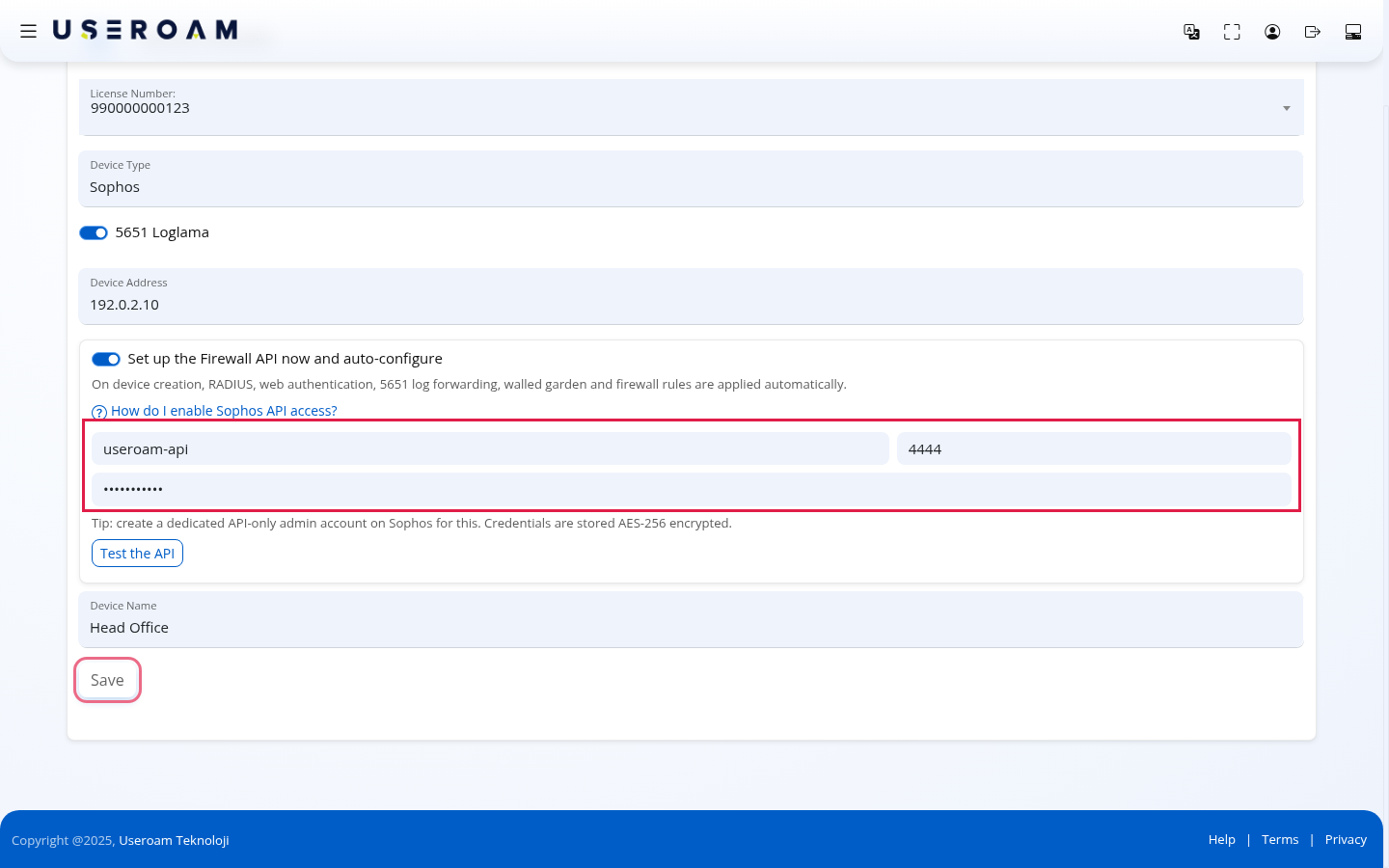Toggle the 5651 Loglama switch
1389x868 pixels.
click(94, 232)
